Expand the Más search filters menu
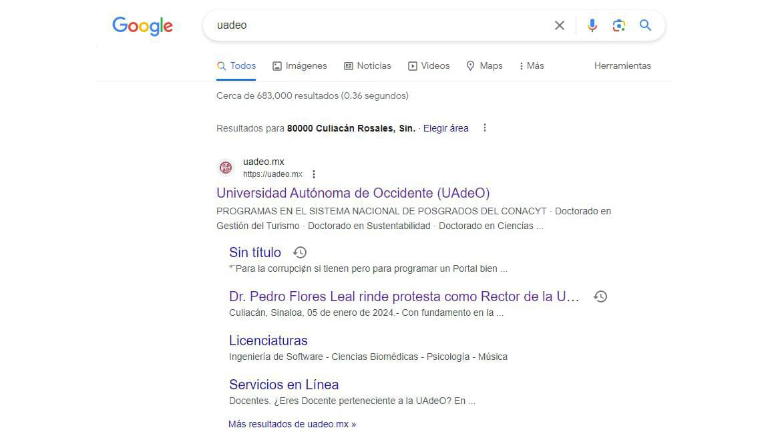This screenshot has height=432, width=768. [x=531, y=66]
